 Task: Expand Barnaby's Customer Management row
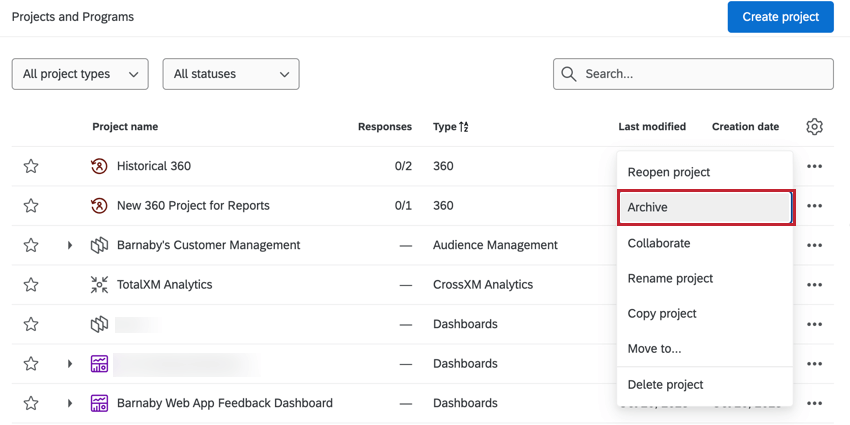click(x=70, y=245)
